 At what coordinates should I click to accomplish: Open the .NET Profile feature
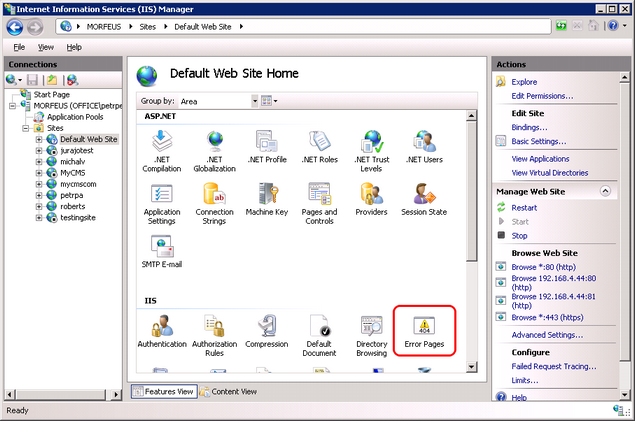(x=267, y=147)
